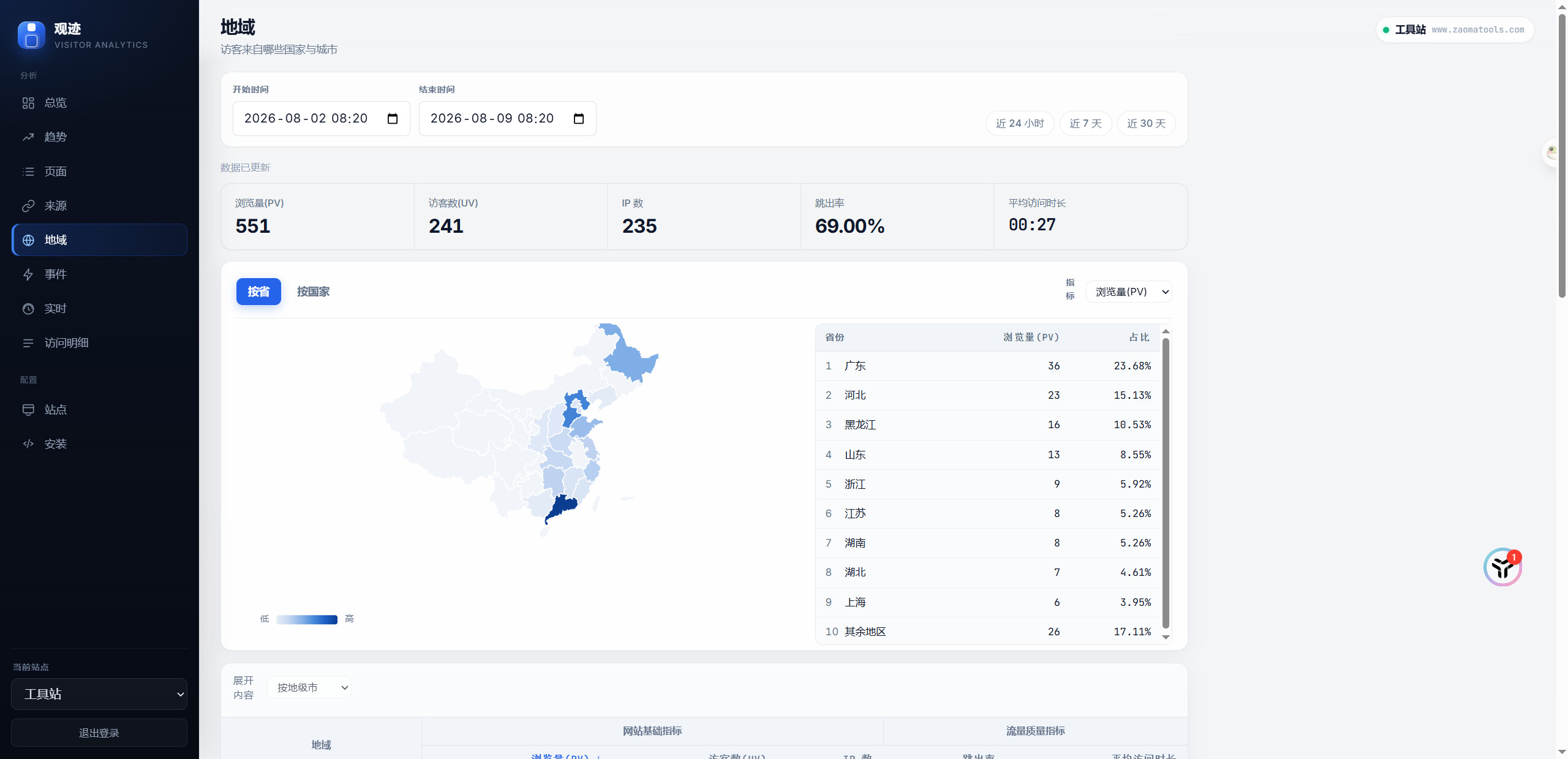Select the 近 7 天 quick range
This screenshot has height=759, width=1568.
(1085, 123)
